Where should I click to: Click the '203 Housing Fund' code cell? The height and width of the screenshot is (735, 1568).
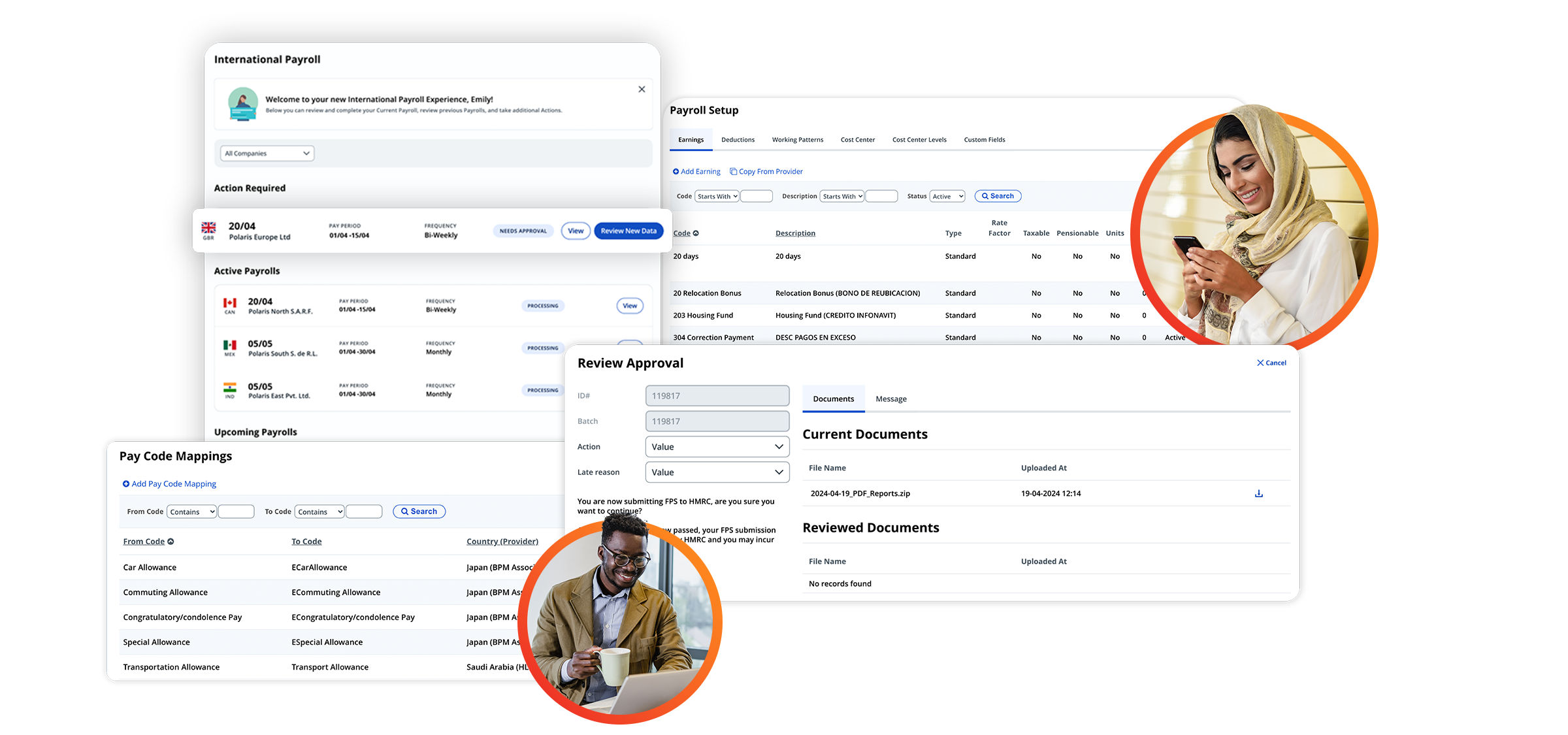[703, 316]
